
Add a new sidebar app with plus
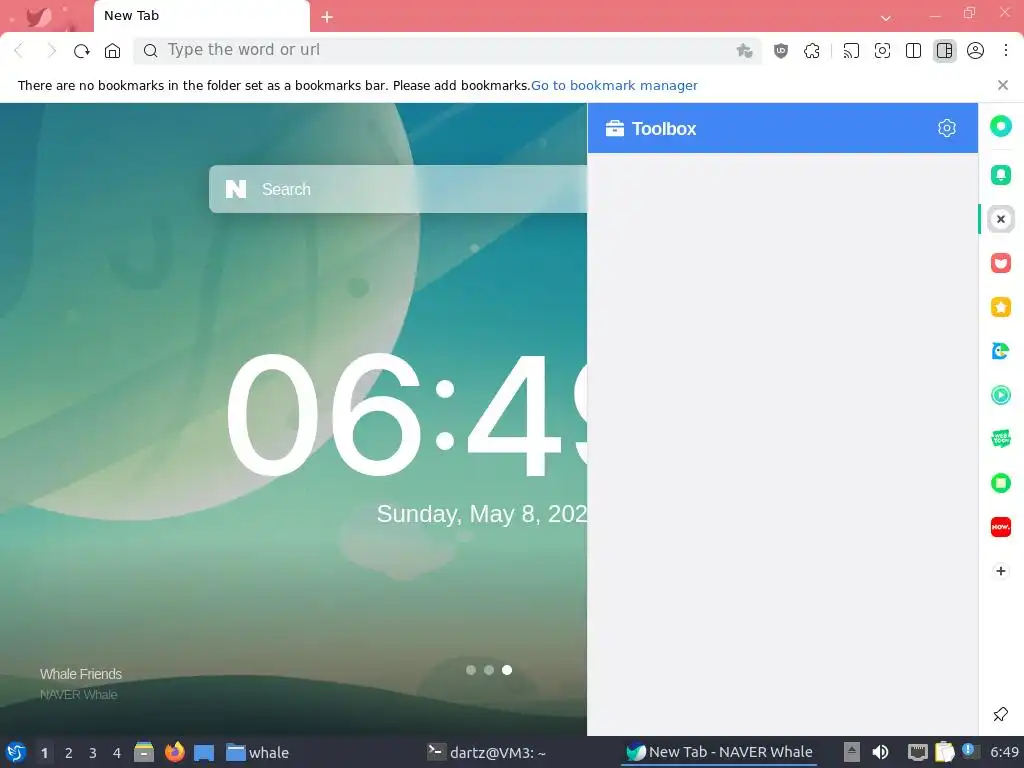coord(1000,571)
